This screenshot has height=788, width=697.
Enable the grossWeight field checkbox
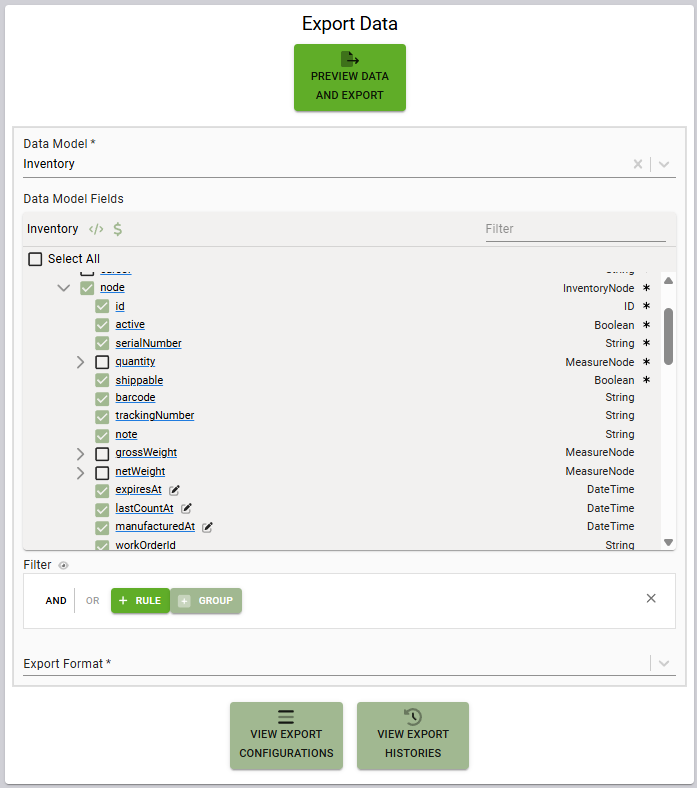click(102, 453)
